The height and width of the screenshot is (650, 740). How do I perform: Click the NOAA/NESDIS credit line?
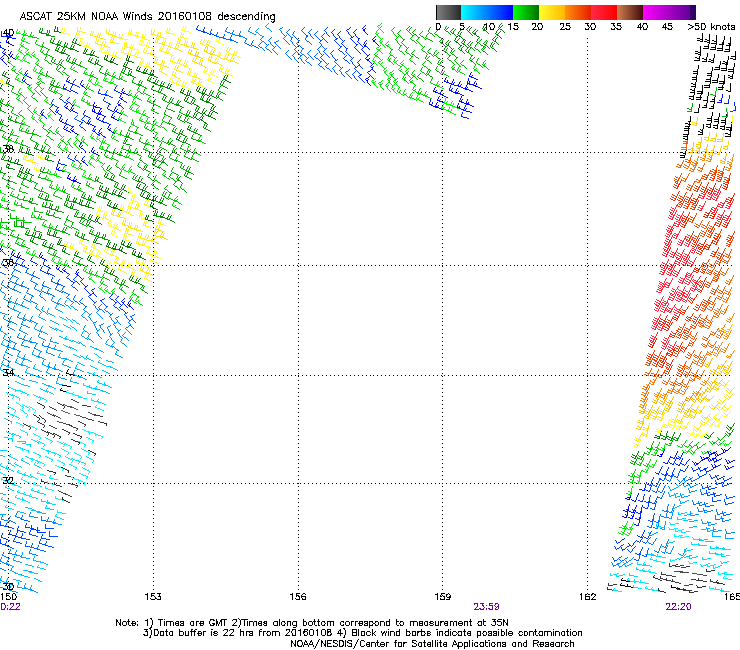click(x=432, y=644)
